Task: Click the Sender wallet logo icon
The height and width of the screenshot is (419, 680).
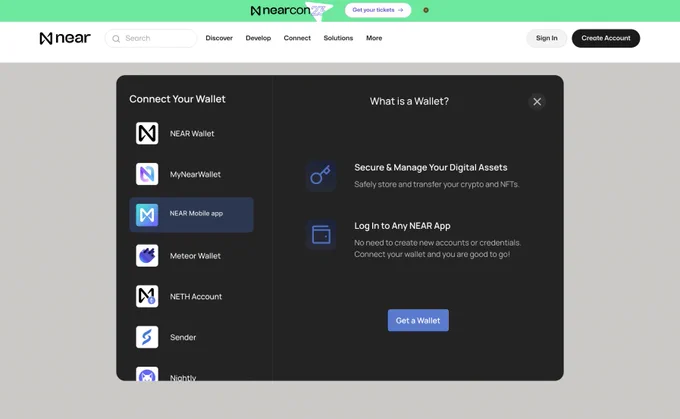Action: pos(147,337)
